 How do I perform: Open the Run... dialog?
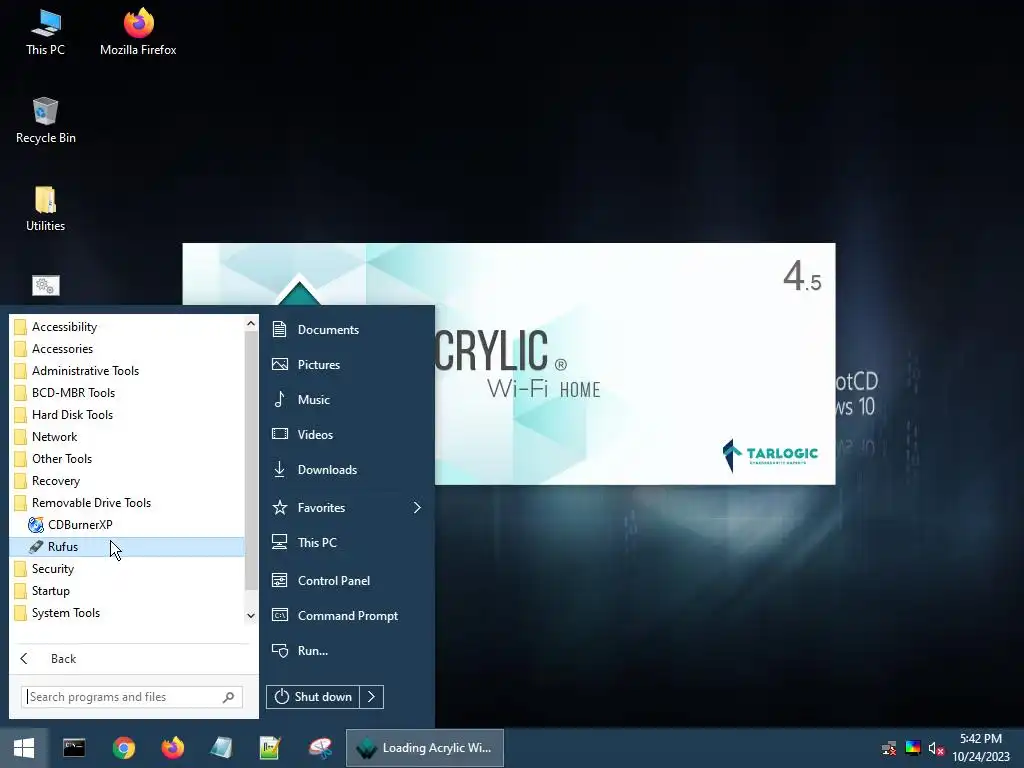pyautogui.click(x=347, y=650)
